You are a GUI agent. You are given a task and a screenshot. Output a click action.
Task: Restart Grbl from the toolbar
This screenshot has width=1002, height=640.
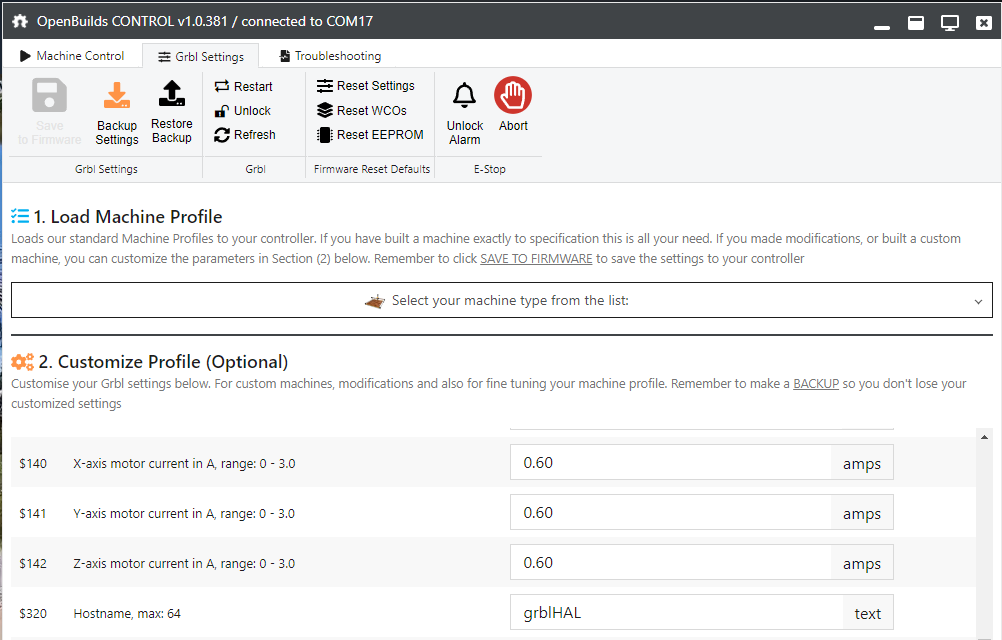click(x=243, y=87)
